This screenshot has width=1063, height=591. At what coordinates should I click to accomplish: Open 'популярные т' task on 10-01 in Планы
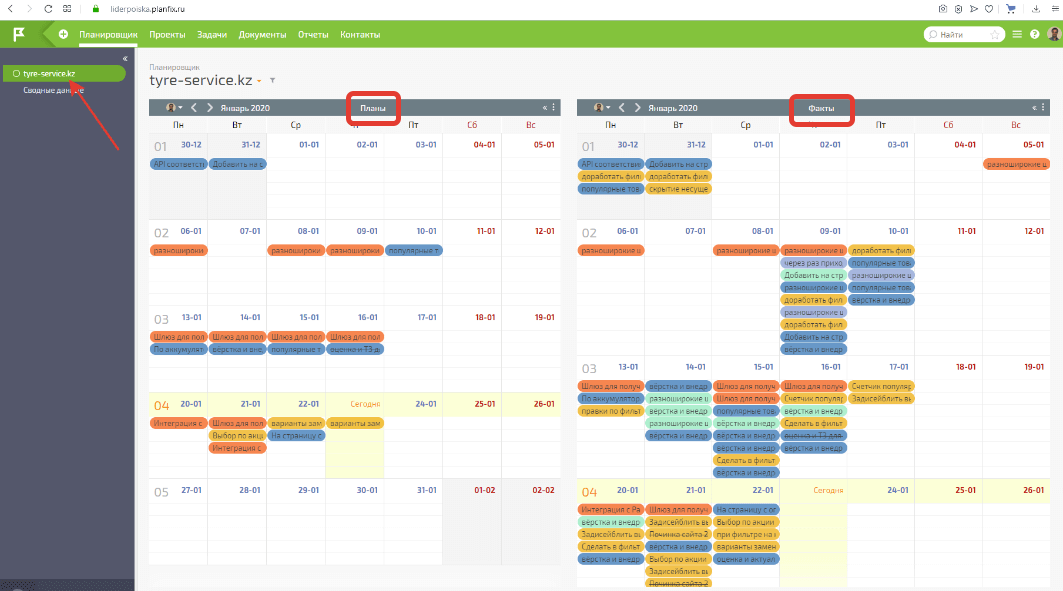(414, 250)
